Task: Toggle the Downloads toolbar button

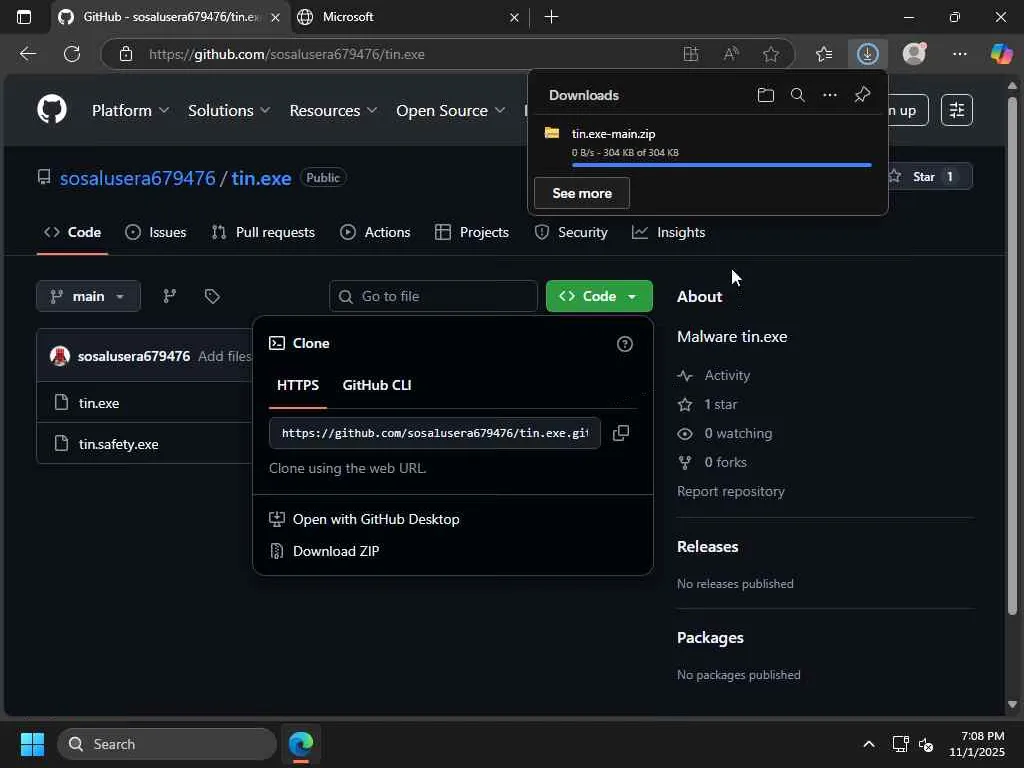Action: [x=867, y=54]
